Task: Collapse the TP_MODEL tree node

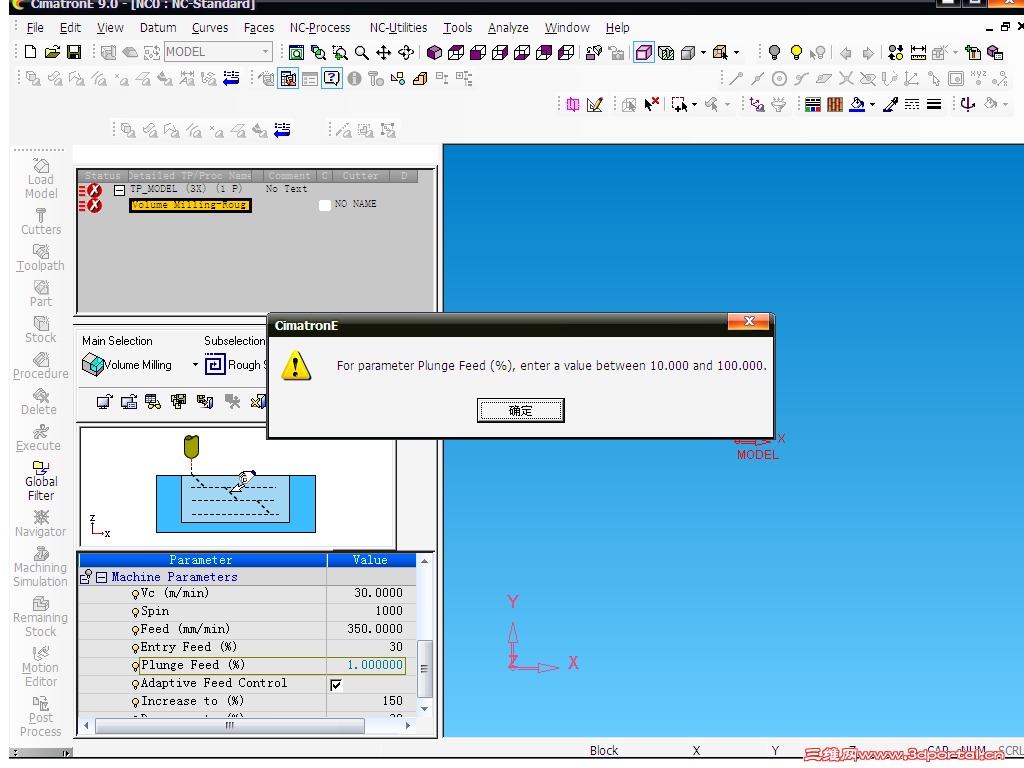Action: pos(119,191)
